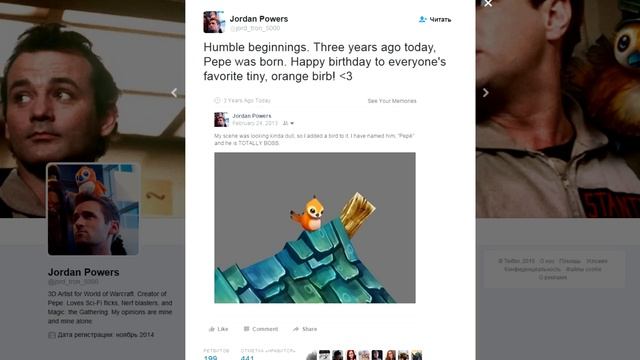The height and width of the screenshot is (360, 640).
Task: View the 441 likes count
Action: tap(247, 358)
